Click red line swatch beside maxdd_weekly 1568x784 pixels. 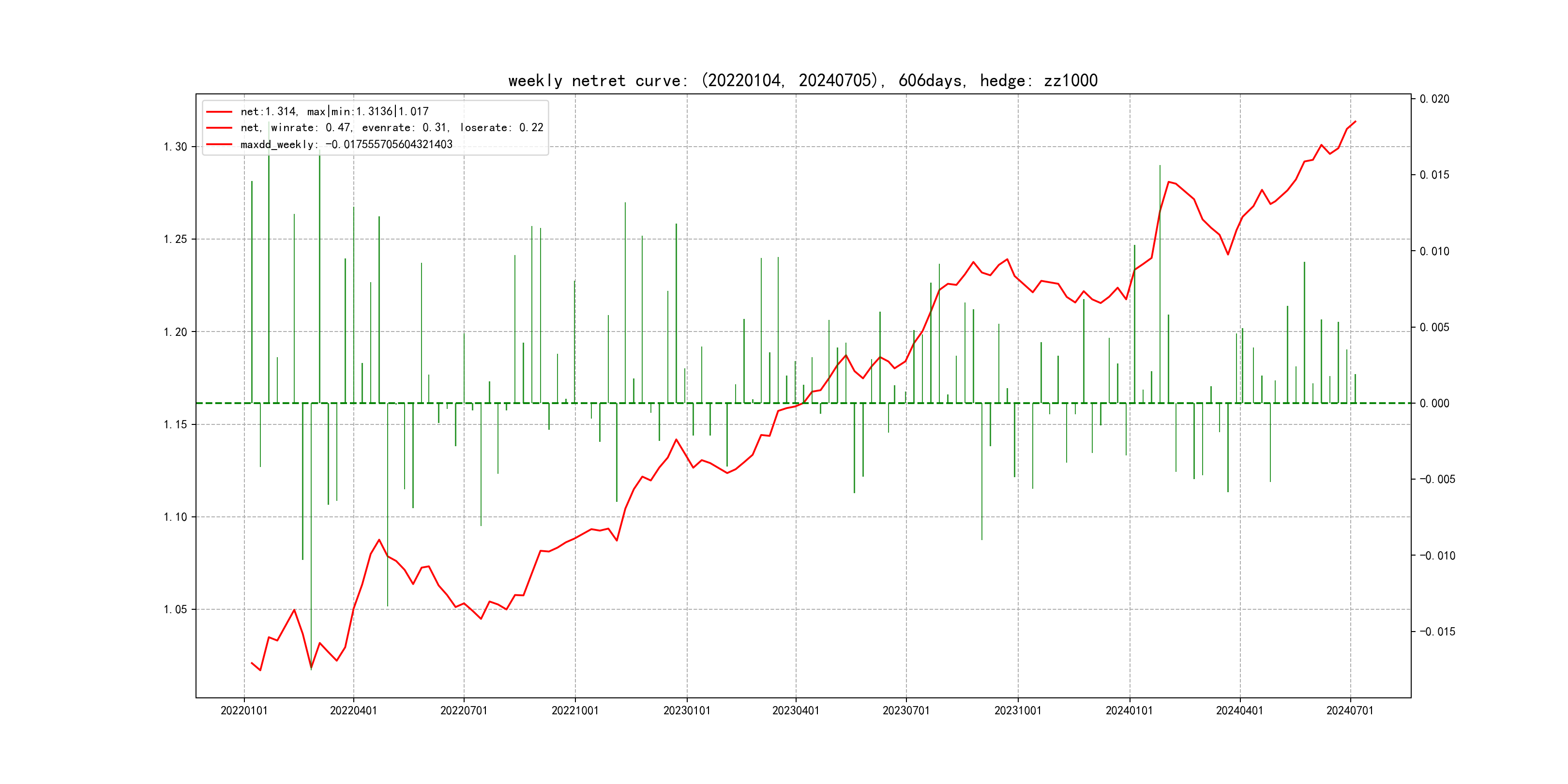pos(219,144)
